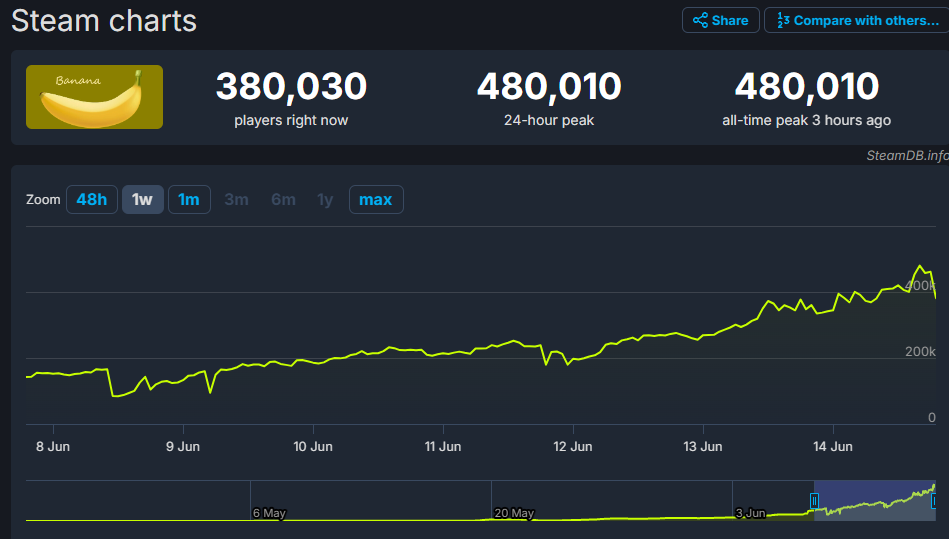Click the 9 Jun axis label
This screenshot has width=949, height=539.
click(183, 446)
